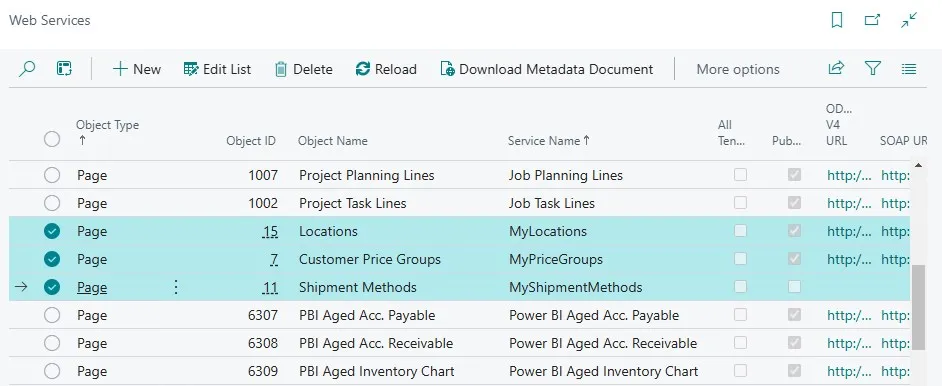Viewport: 942px width, 386px height.
Task: Sort by Service Name column header
Action: [549, 141]
